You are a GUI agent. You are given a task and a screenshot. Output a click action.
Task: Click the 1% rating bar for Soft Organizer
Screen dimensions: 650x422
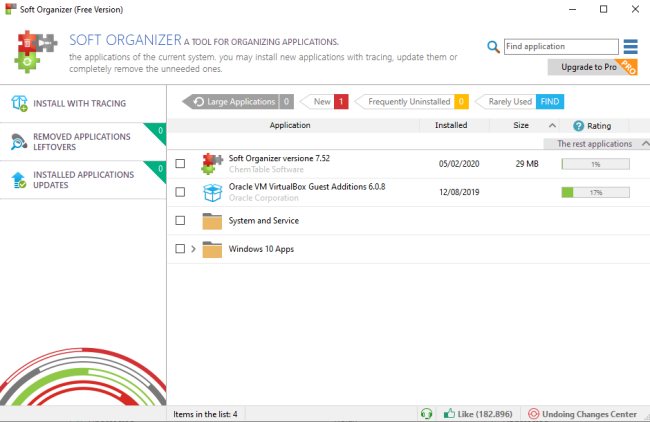pyautogui.click(x=596, y=164)
